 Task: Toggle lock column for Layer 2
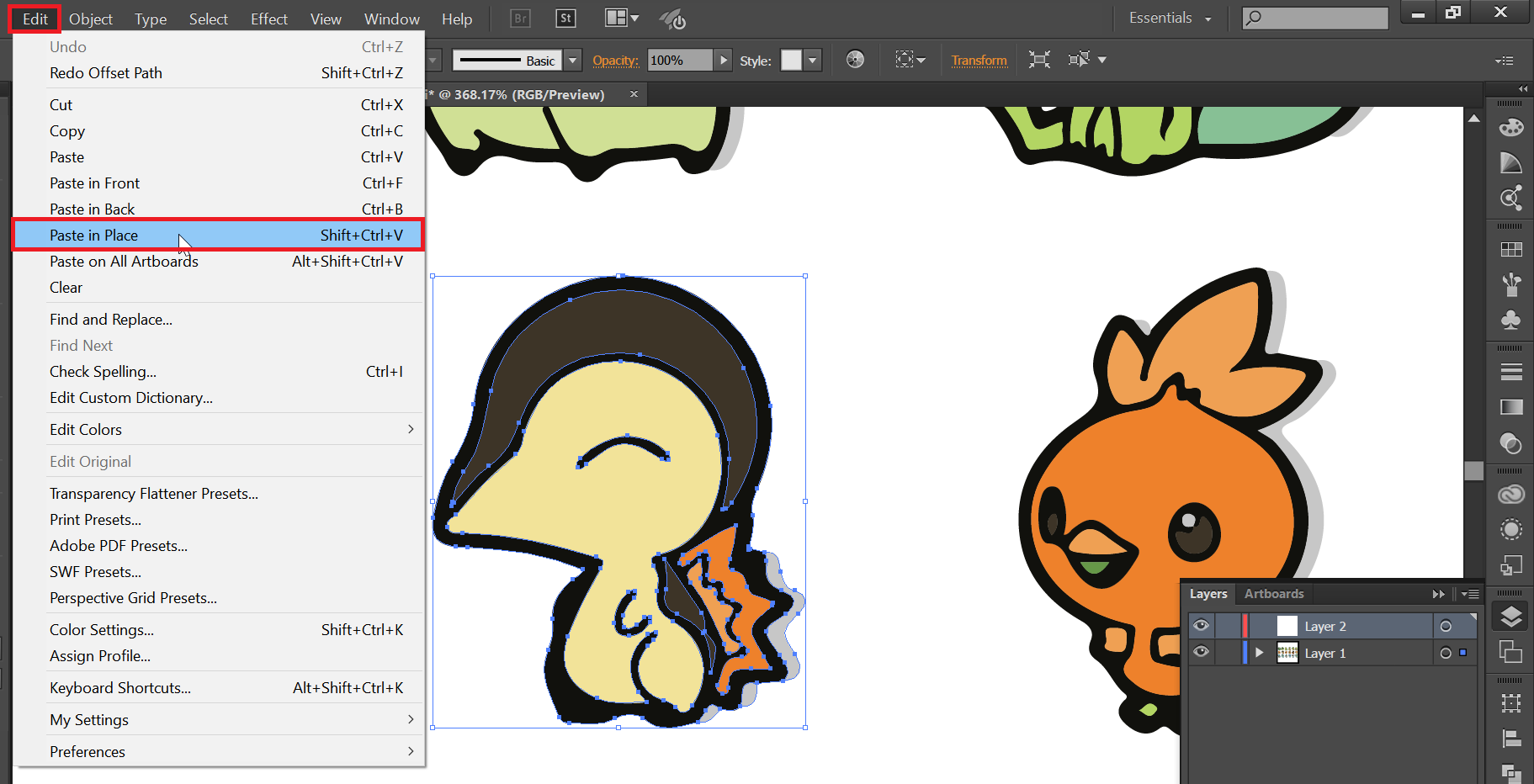point(1228,626)
